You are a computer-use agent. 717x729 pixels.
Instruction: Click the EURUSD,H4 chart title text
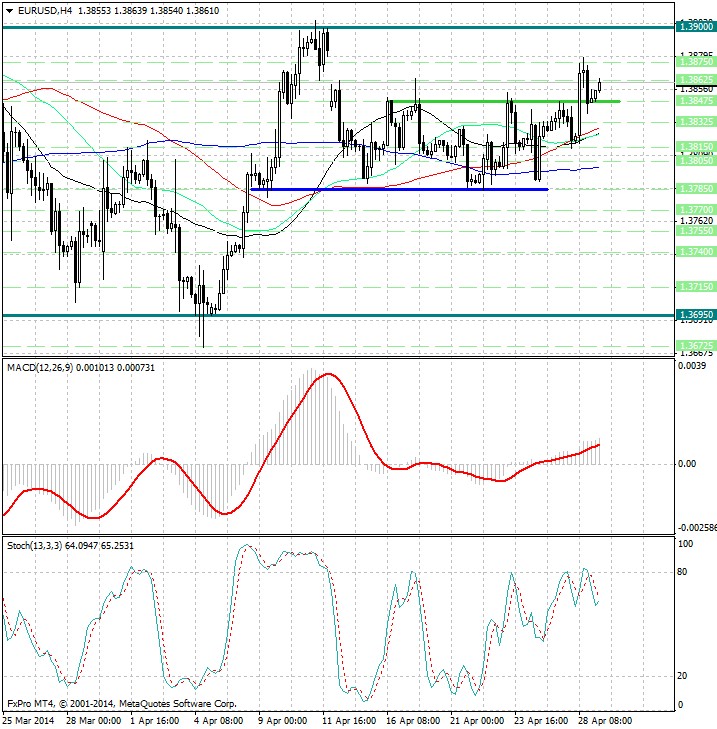pyautogui.click(x=45, y=10)
